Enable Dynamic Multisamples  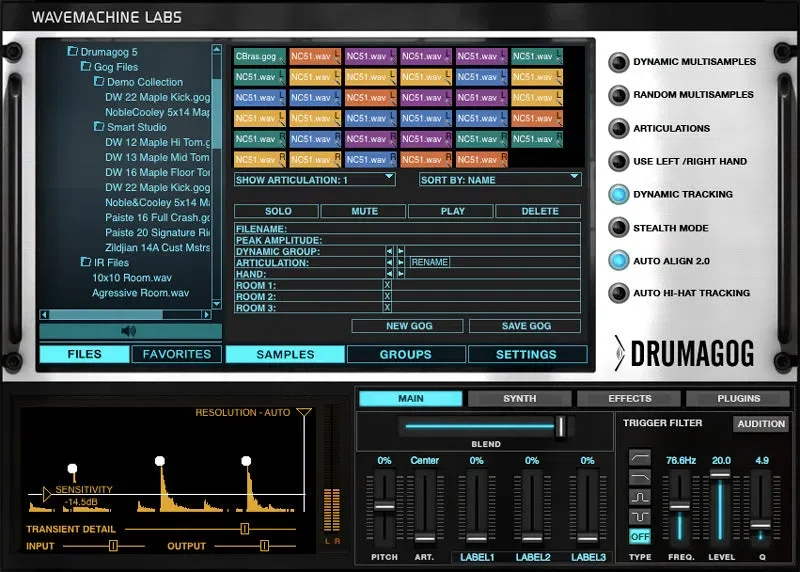619,62
